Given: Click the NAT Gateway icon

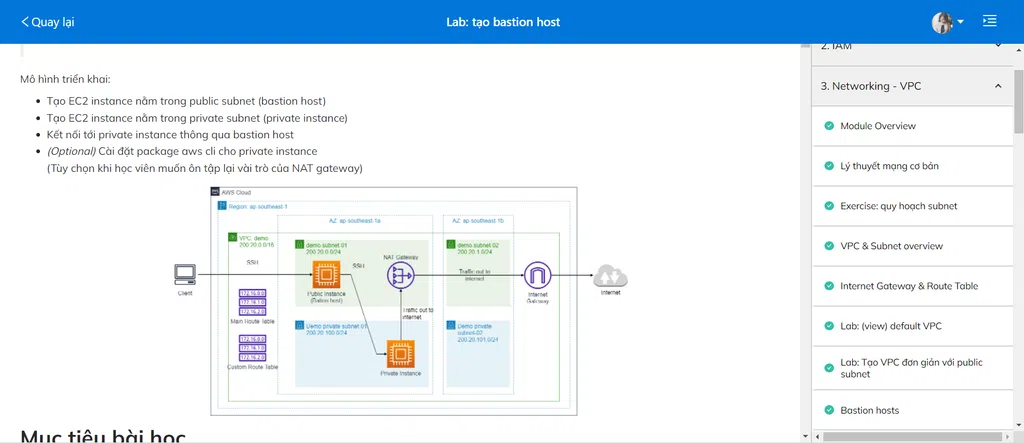Looking at the screenshot, I should click(x=400, y=275).
